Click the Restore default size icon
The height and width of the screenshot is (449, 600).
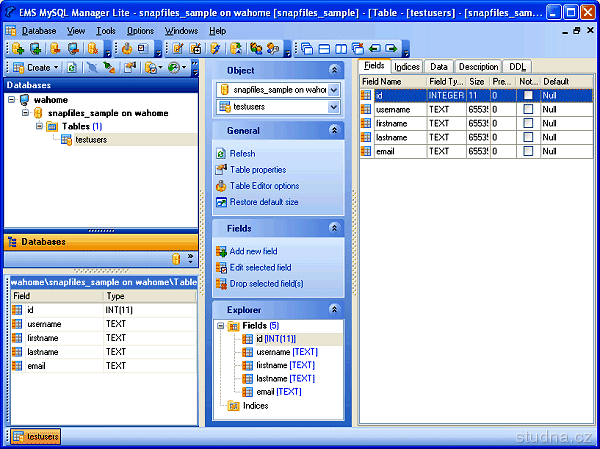tap(221, 202)
